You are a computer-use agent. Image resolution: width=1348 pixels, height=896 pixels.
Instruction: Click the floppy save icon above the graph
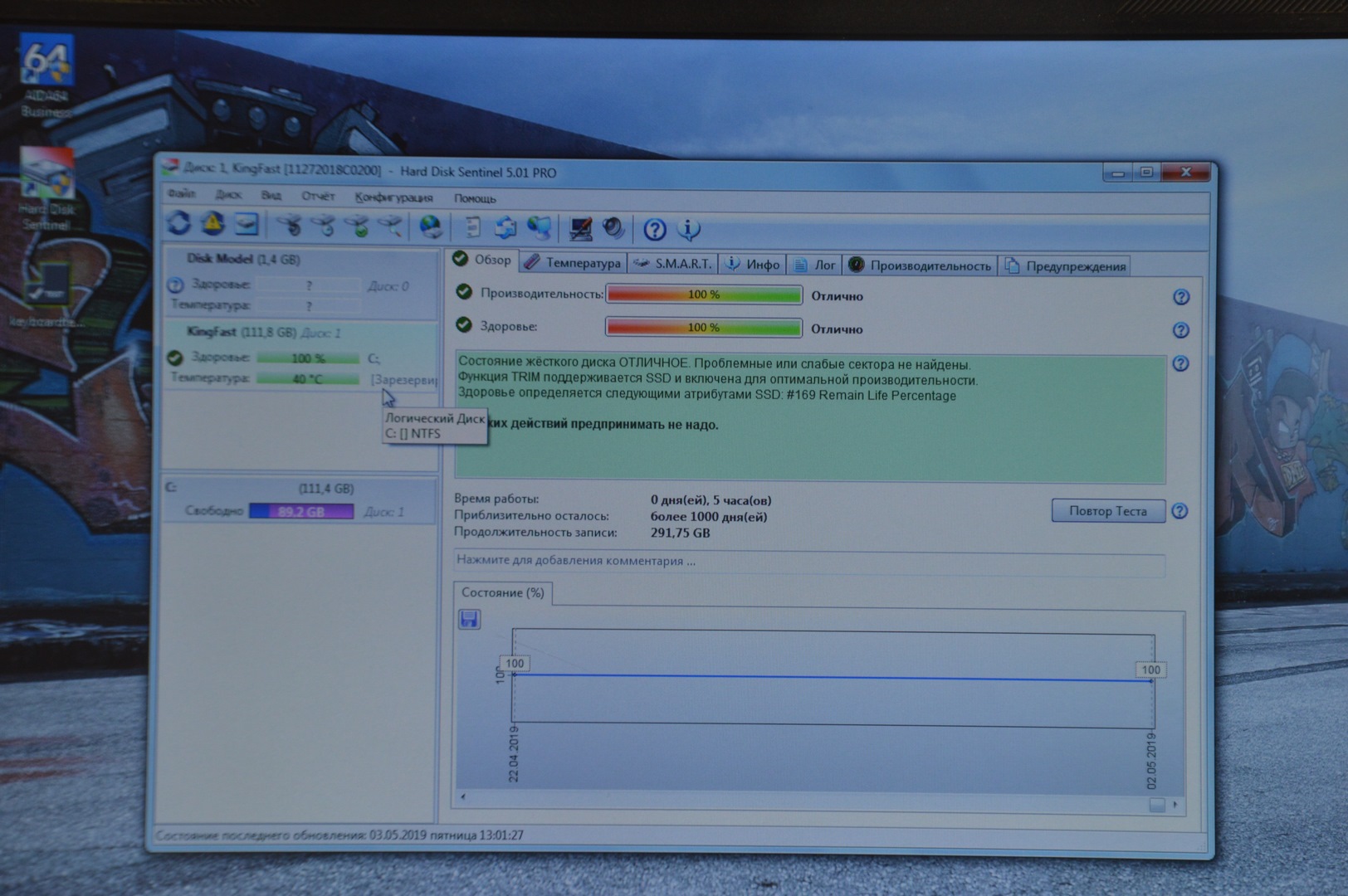click(x=469, y=619)
